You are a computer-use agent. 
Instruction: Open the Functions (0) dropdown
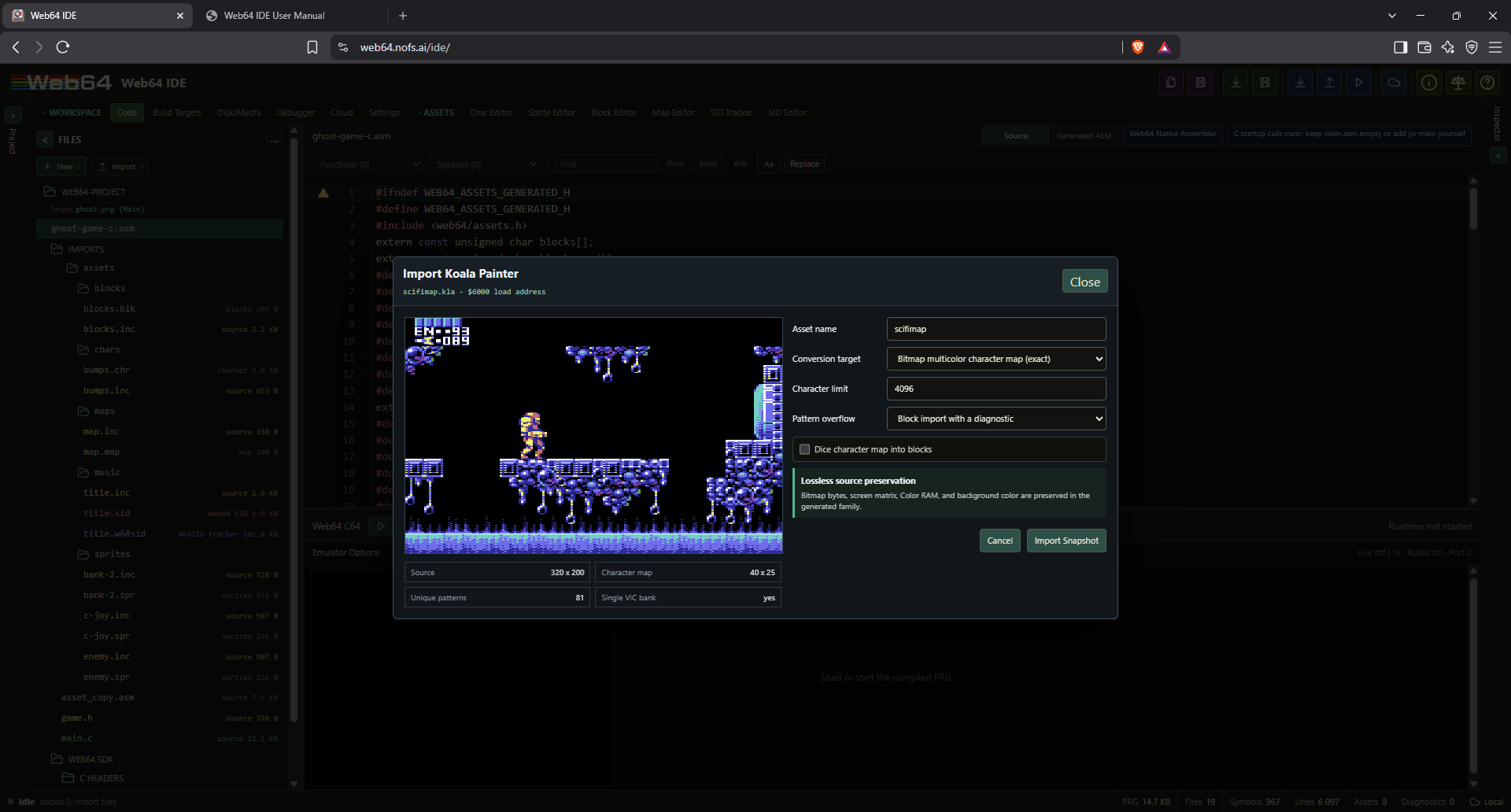click(370, 164)
